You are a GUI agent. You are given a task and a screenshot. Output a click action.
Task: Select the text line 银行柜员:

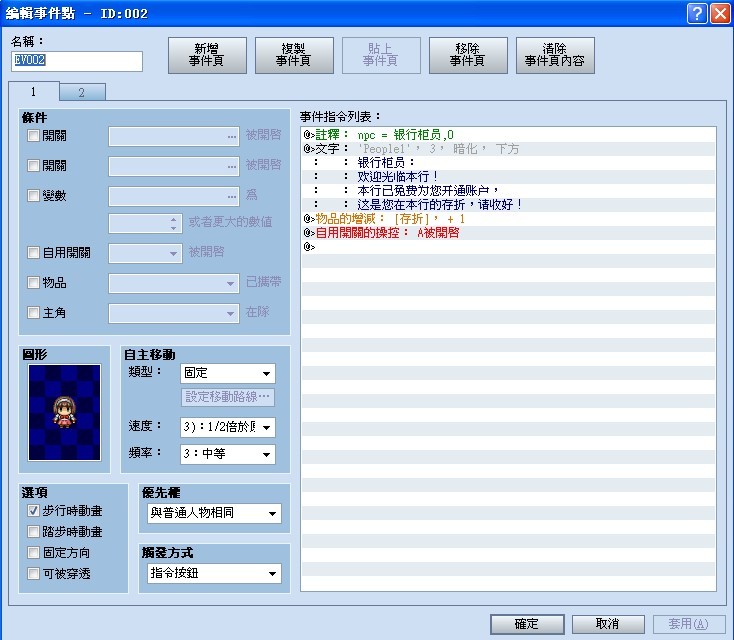coord(508,163)
